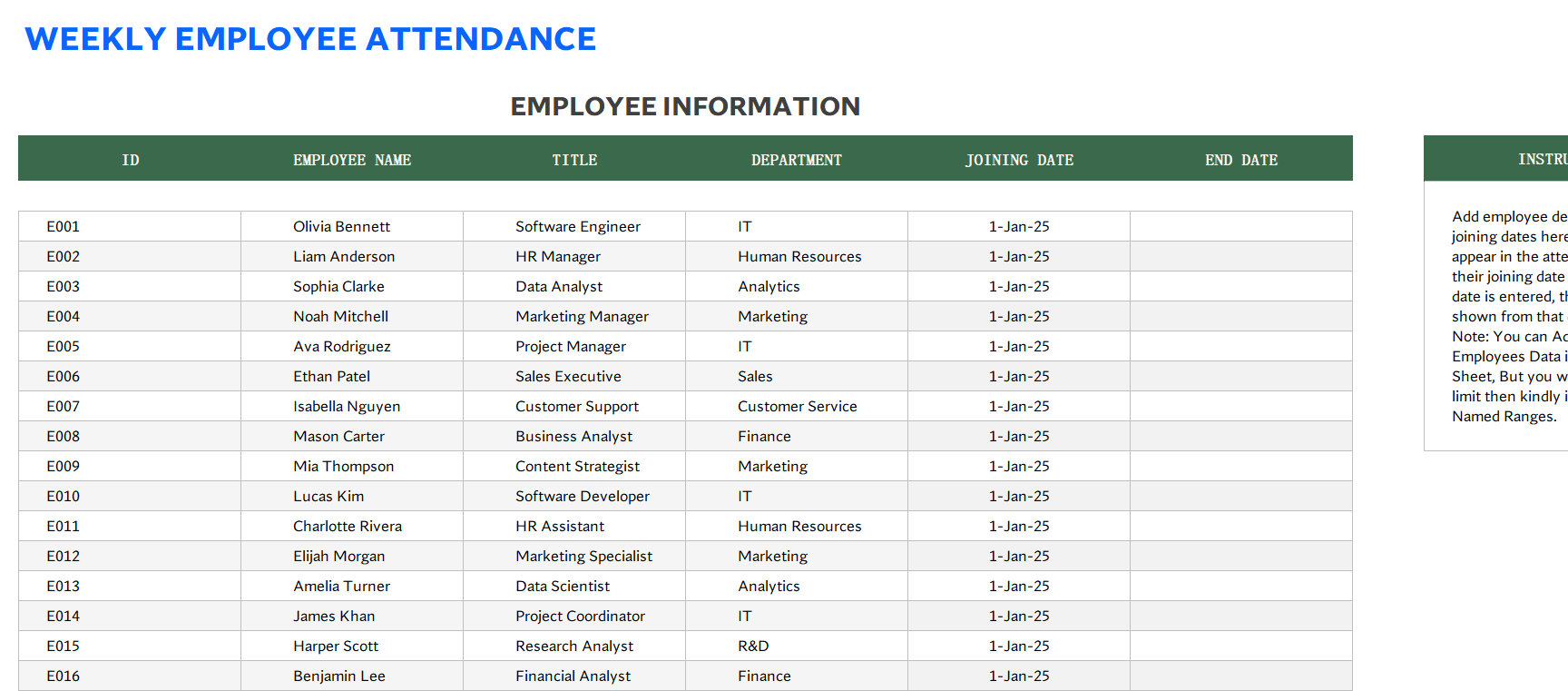Screen dimensions: 1568x691
Task: Click Harper Scott's name cell
Action: 352,646
